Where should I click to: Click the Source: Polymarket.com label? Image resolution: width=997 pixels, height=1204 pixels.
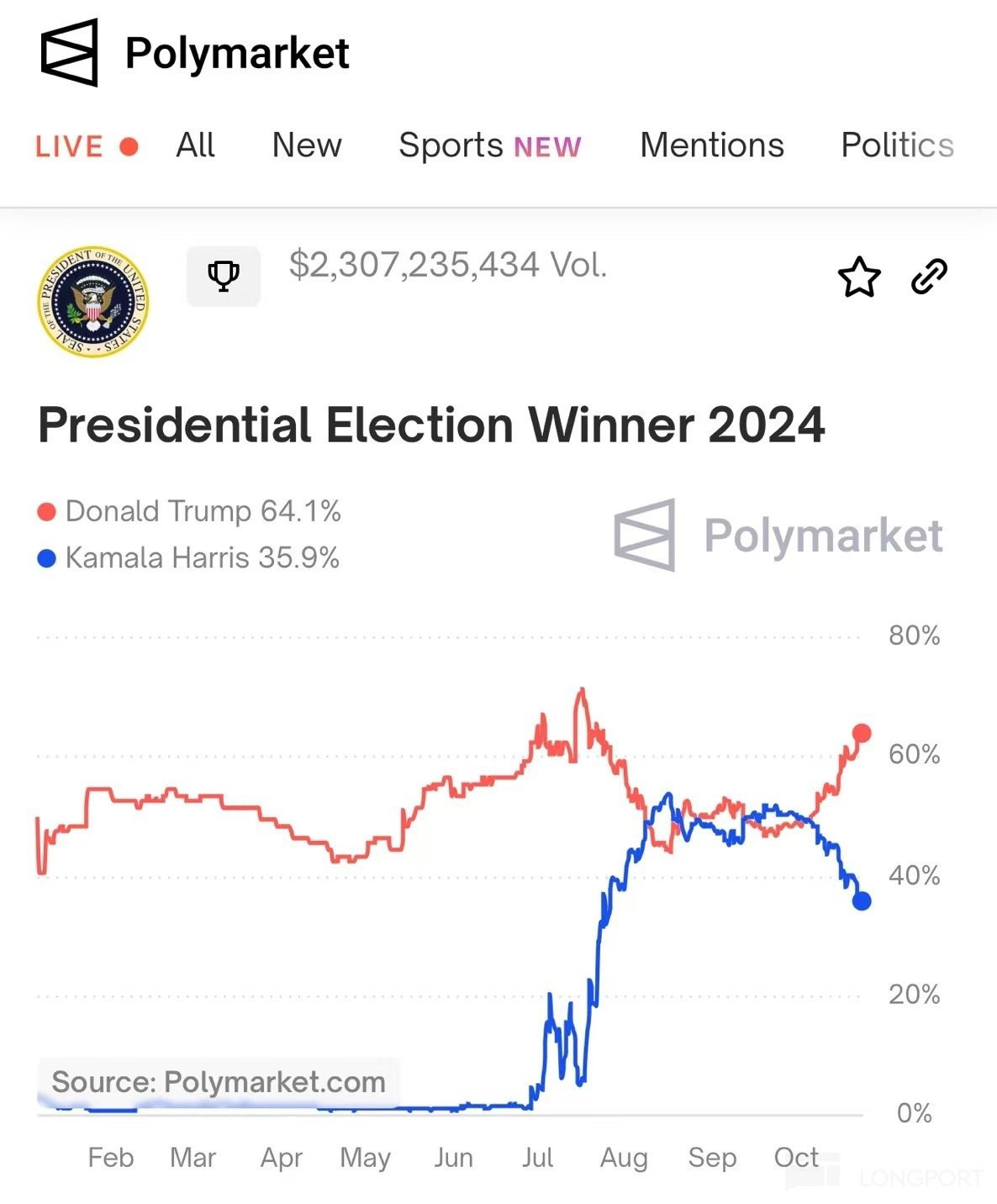(219, 1082)
